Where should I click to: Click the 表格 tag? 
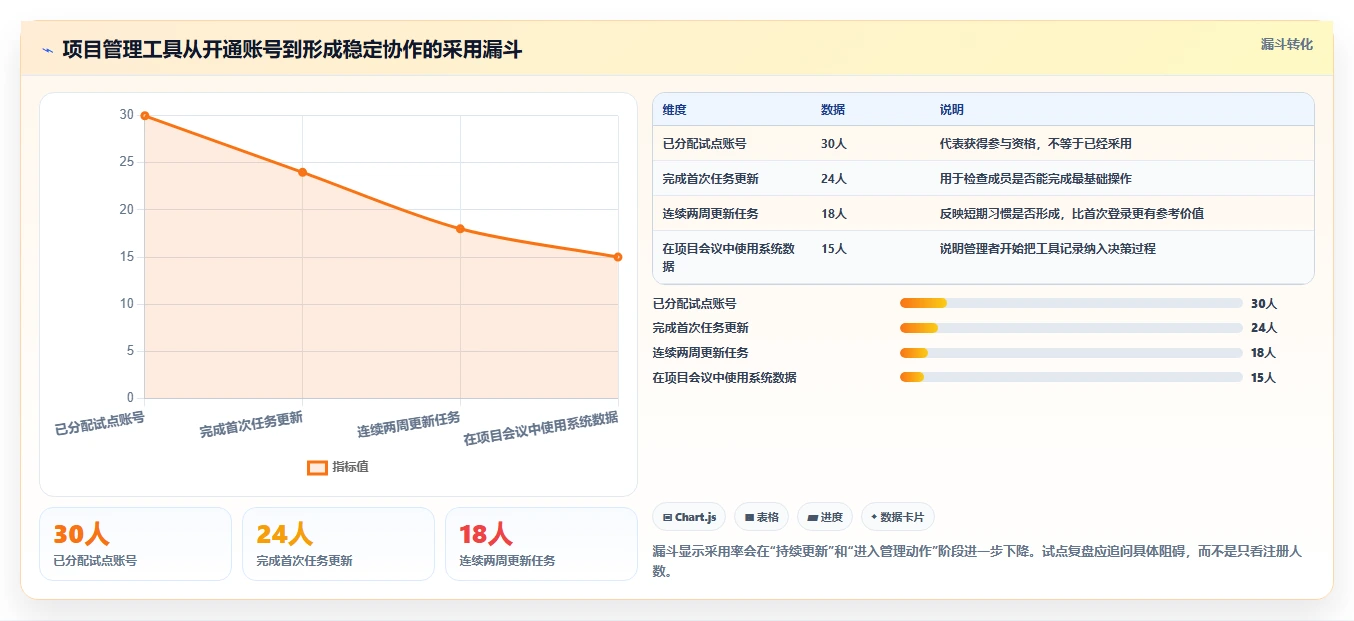[x=761, y=517]
